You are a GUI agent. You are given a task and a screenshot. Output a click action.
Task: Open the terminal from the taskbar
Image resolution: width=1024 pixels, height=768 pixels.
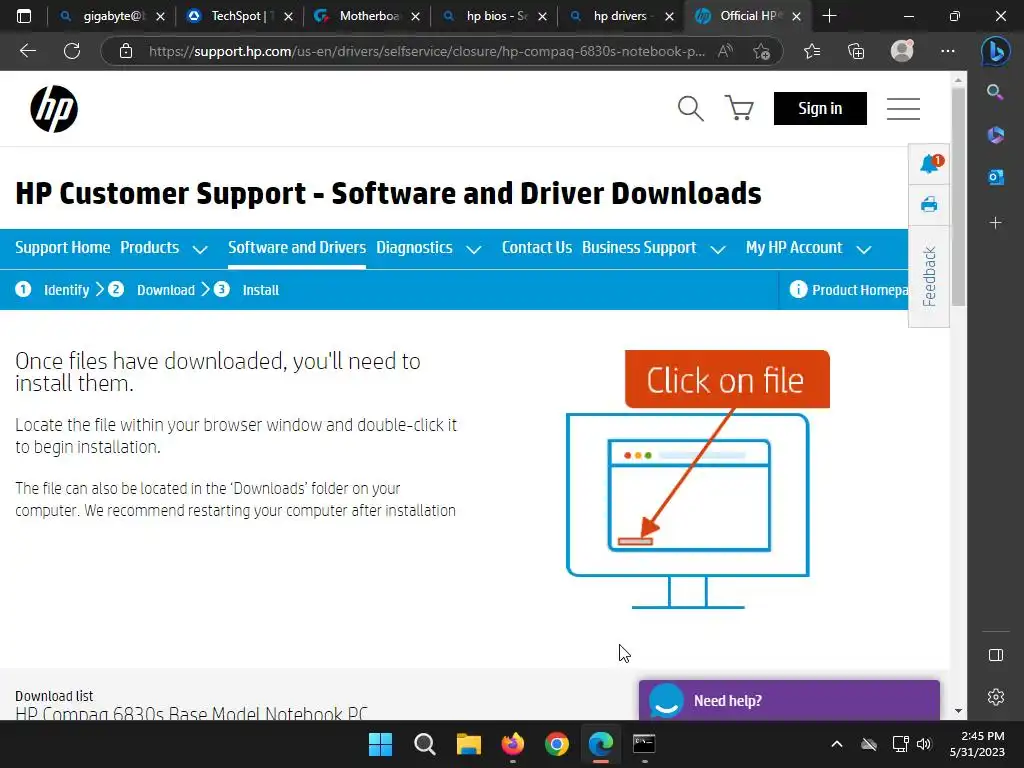(x=644, y=744)
